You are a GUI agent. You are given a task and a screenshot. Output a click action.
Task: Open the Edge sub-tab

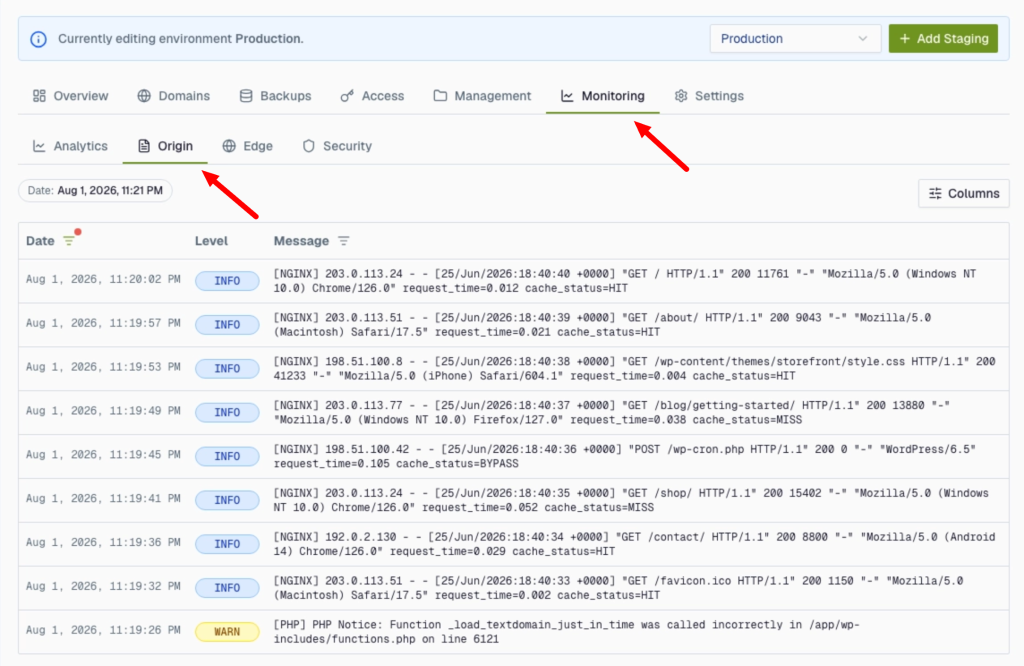click(x=248, y=146)
